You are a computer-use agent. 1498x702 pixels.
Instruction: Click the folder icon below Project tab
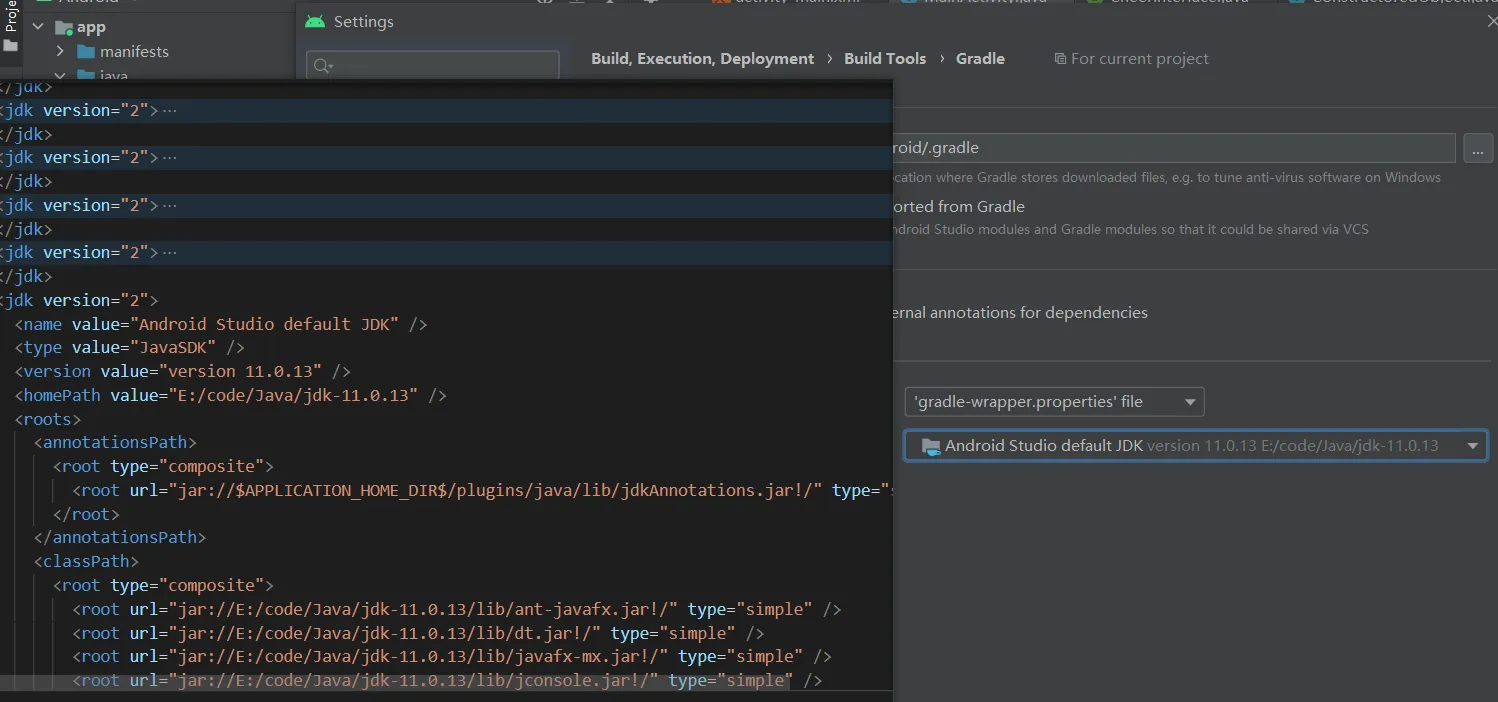coord(10,46)
